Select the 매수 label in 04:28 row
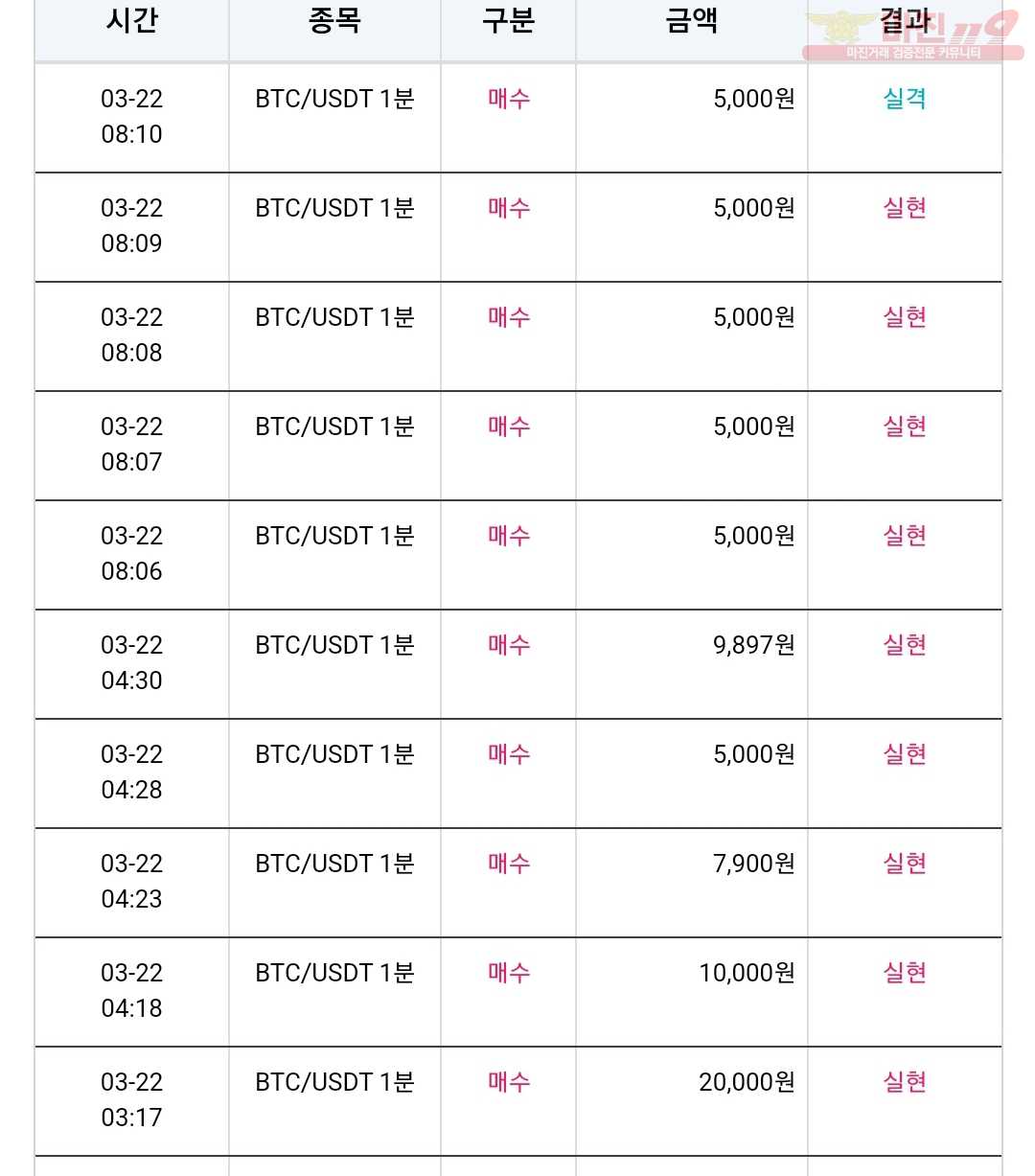Viewport: 1035px width, 1176px height. (x=509, y=754)
